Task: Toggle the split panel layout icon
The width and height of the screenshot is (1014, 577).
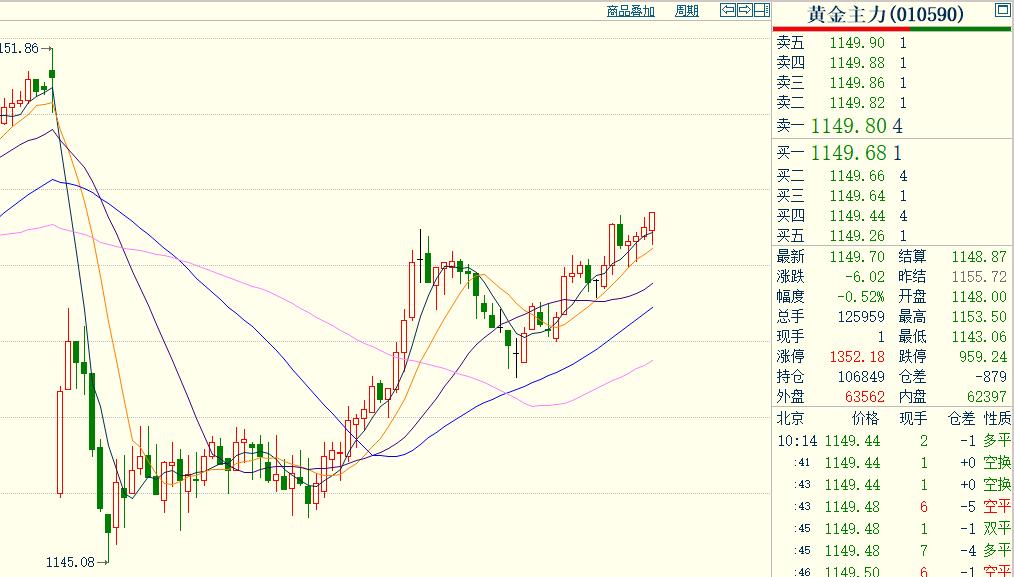Action: tap(760, 11)
